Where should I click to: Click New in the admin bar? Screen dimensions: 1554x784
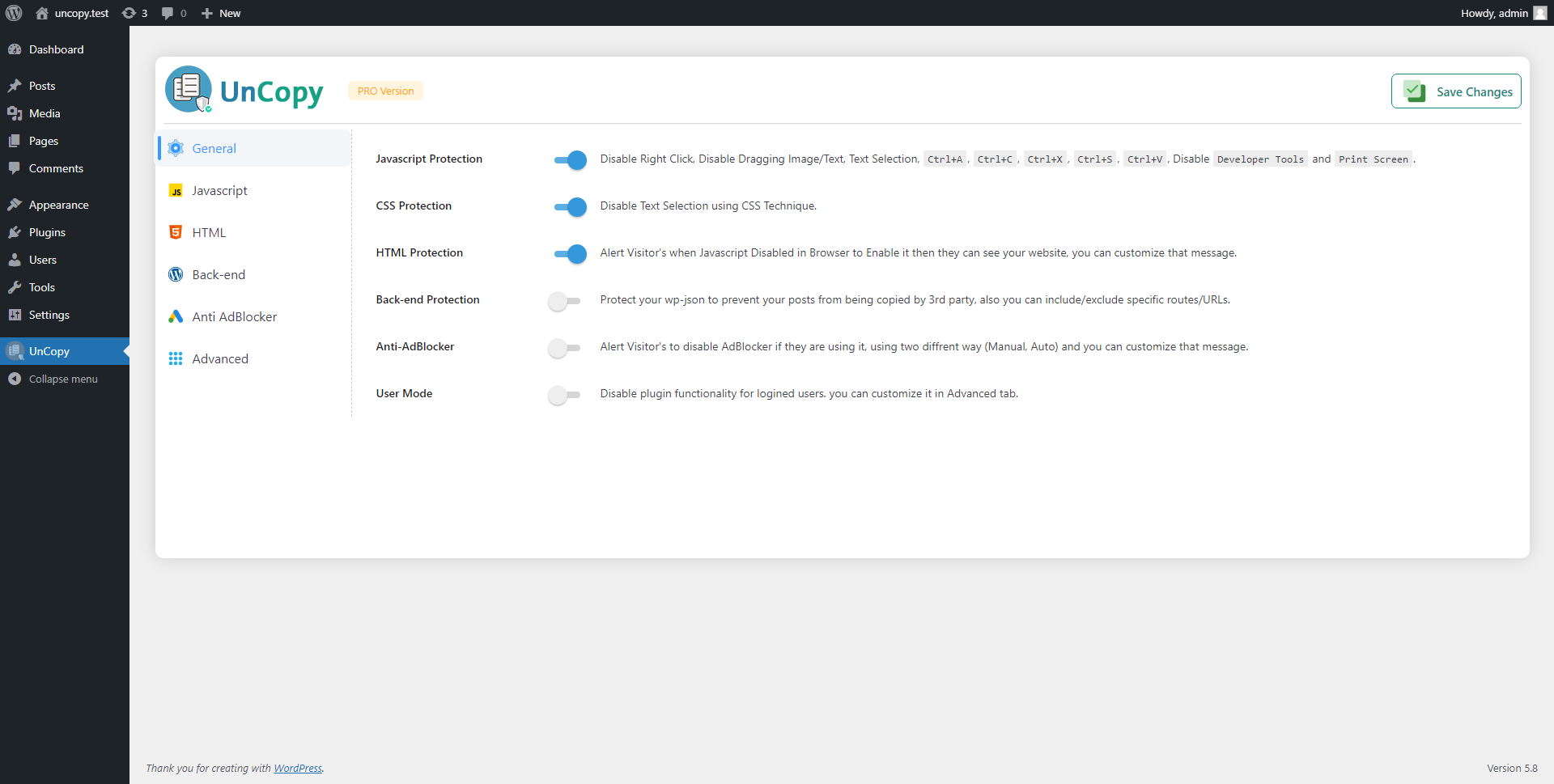(230, 13)
